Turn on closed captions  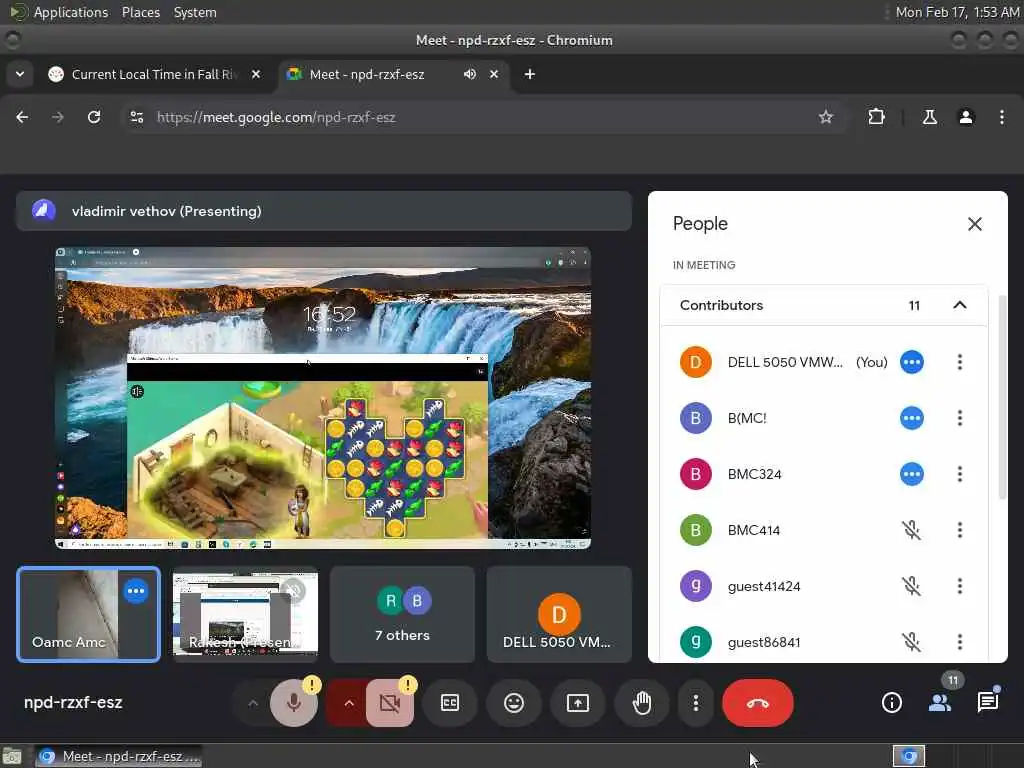pyautogui.click(x=450, y=703)
